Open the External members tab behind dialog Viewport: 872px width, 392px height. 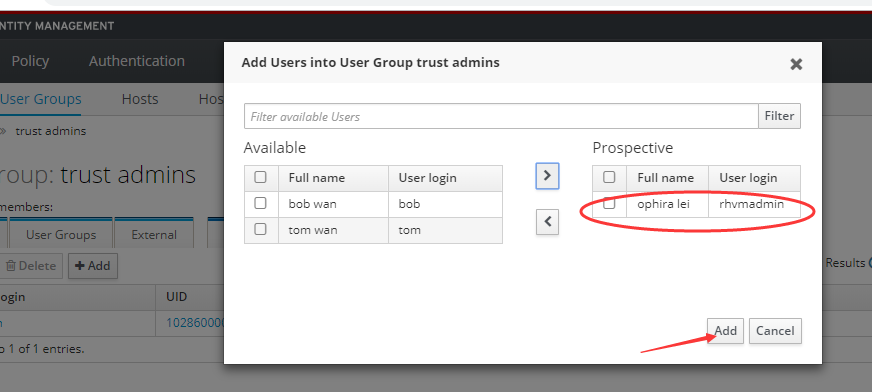tap(154, 235)
